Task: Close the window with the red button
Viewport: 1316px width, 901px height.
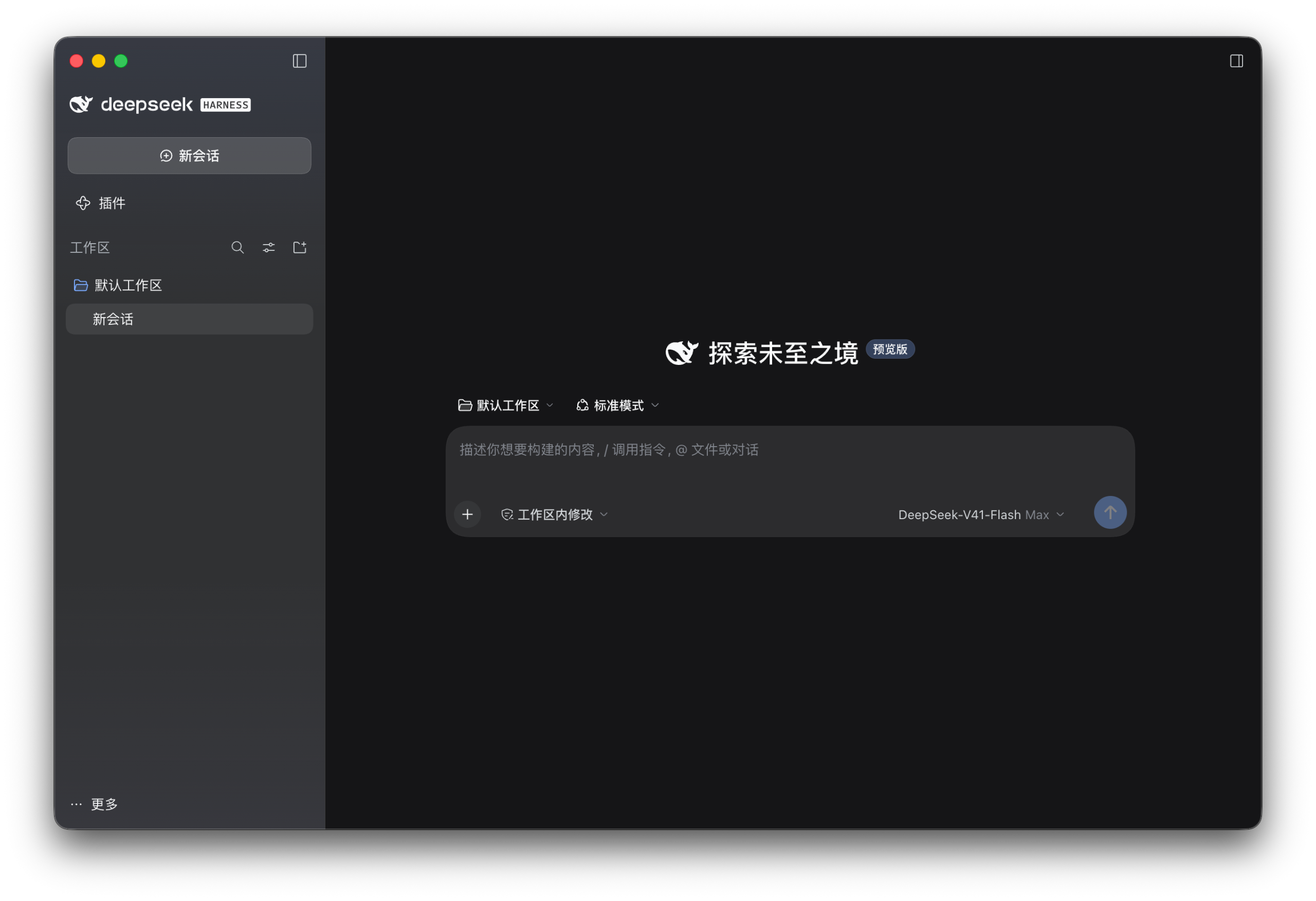Action: (77, 61)
